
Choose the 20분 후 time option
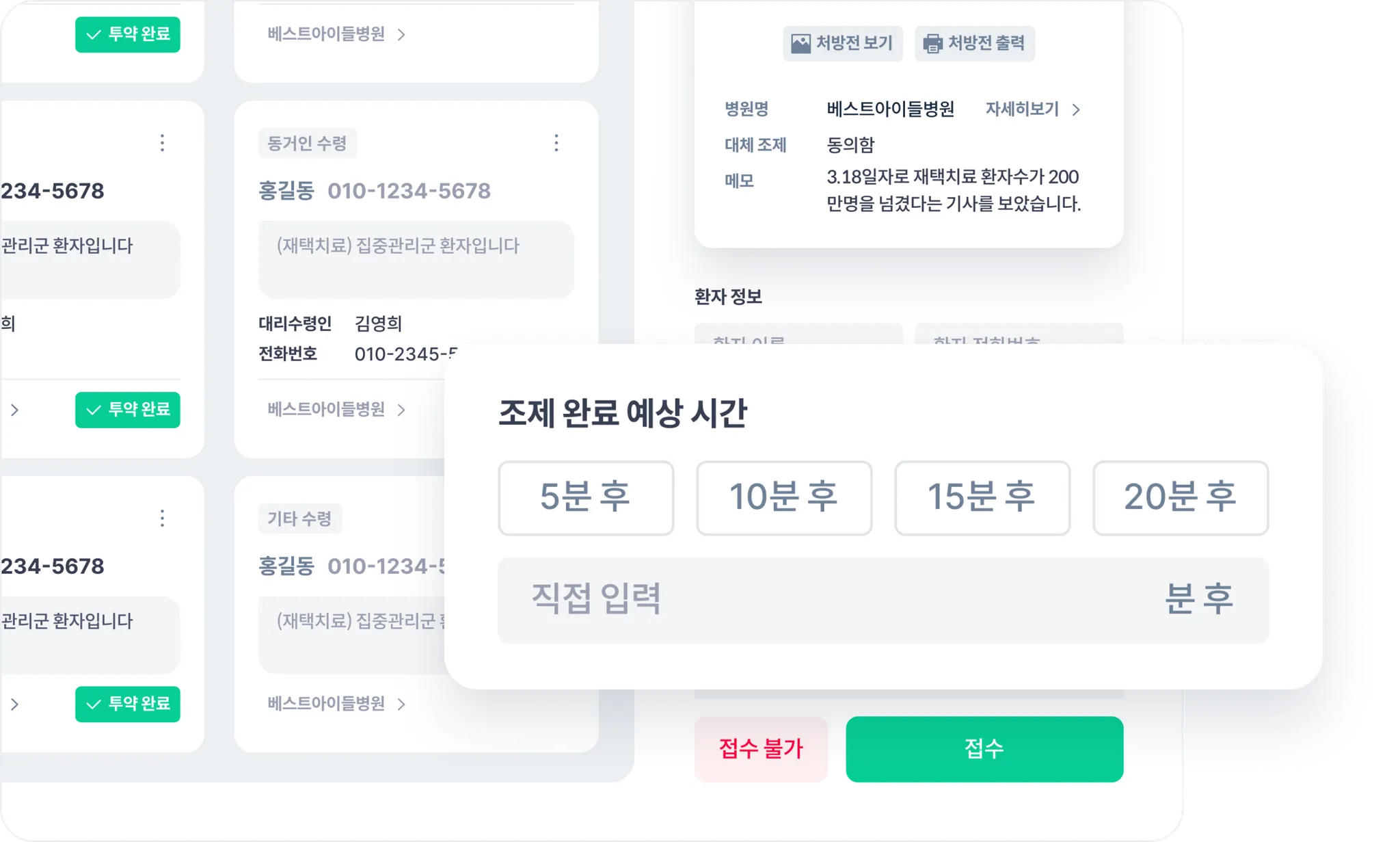1181,497
